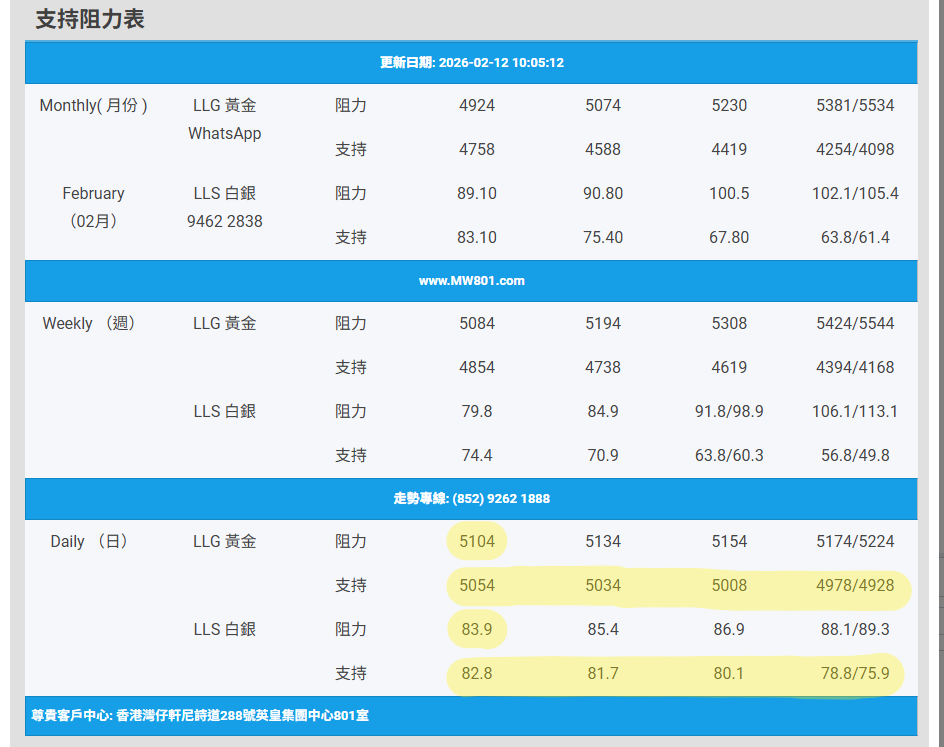This screenshot has height=747, width=944.
Task: Click monthly gold resistance value 4924
Action: [477, 105]
